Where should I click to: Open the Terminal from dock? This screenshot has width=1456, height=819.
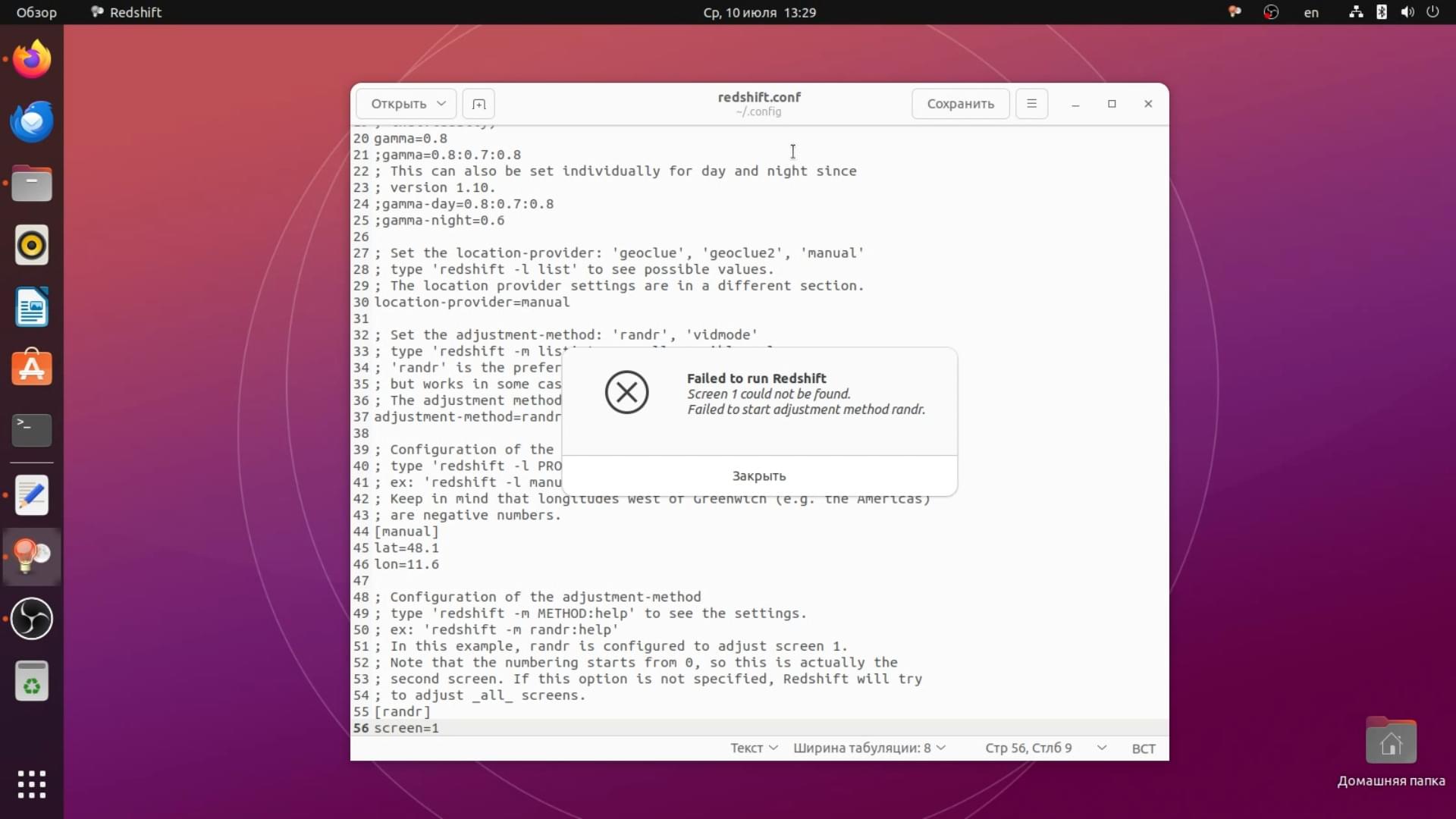click(32, 430)
